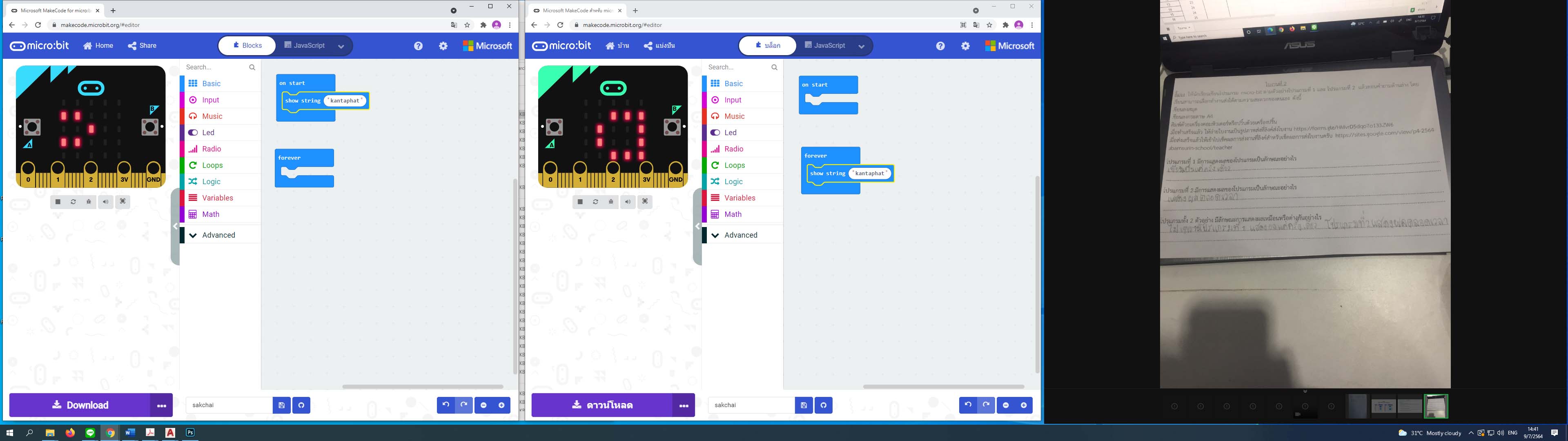
Task: Open settings gear in right Thai editor header
Action: (x=965, y=46)
